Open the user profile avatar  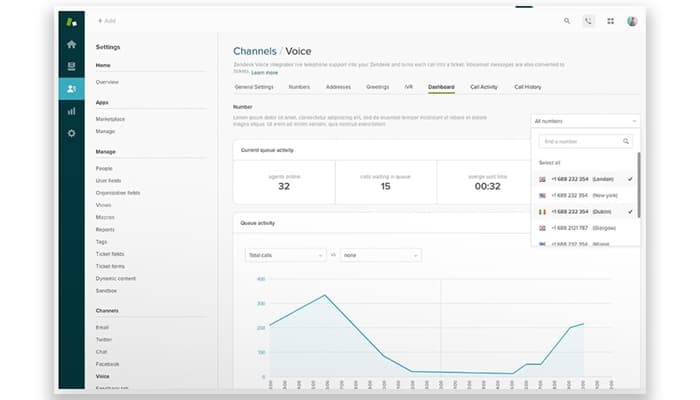click(x=632, y=20)
